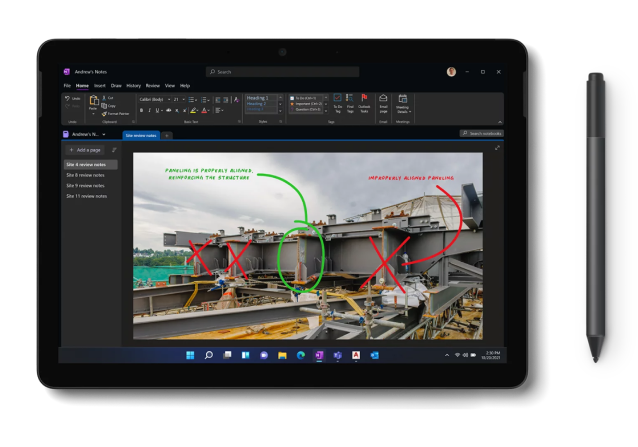Click the To Do Tag icon
Viewport: 638px width, 447px height.
click(x=338, y=101)
